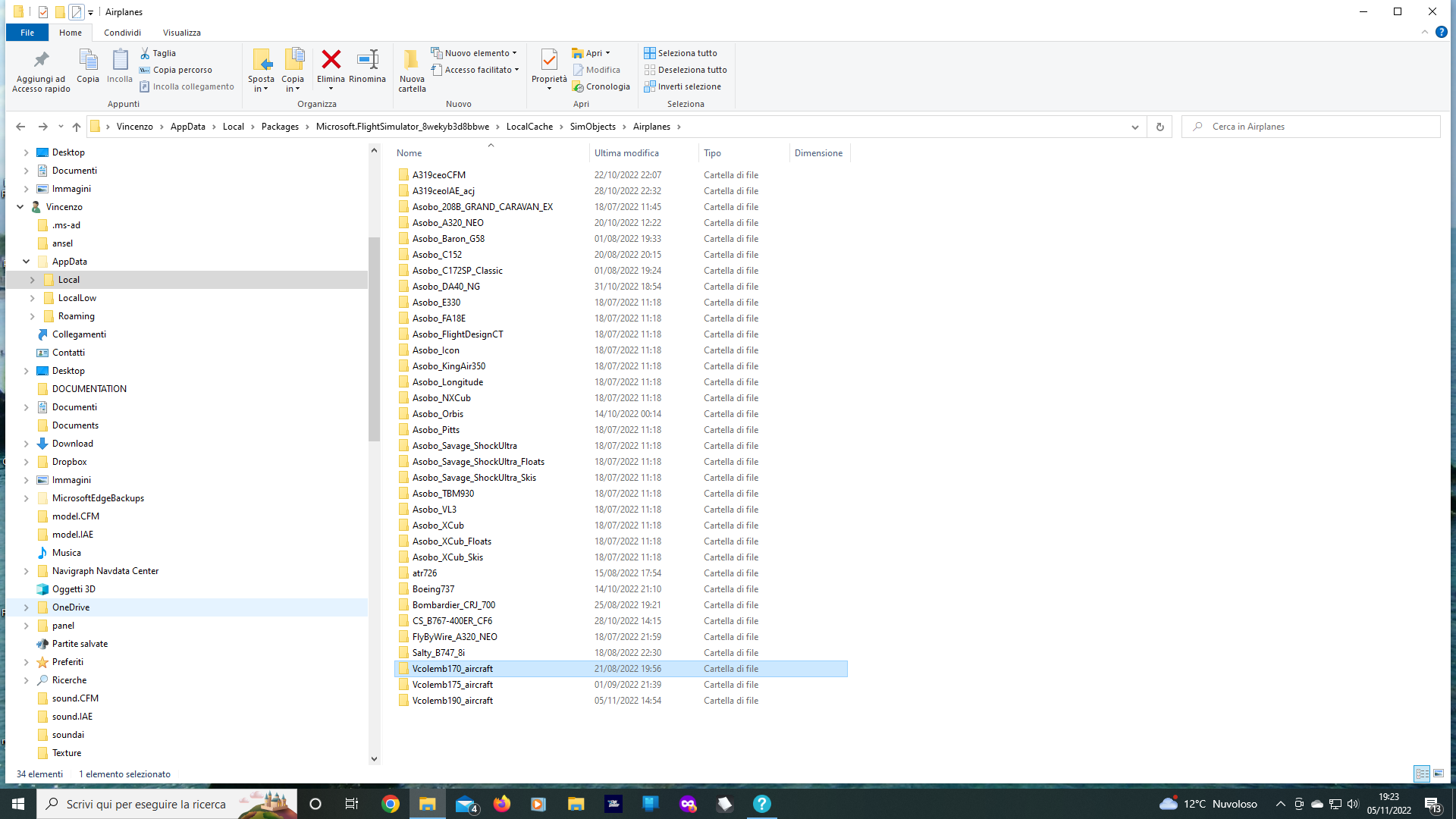Click the Copia clipboard icon
This screenshot has width=1456, height=819.
pos(88,66)
